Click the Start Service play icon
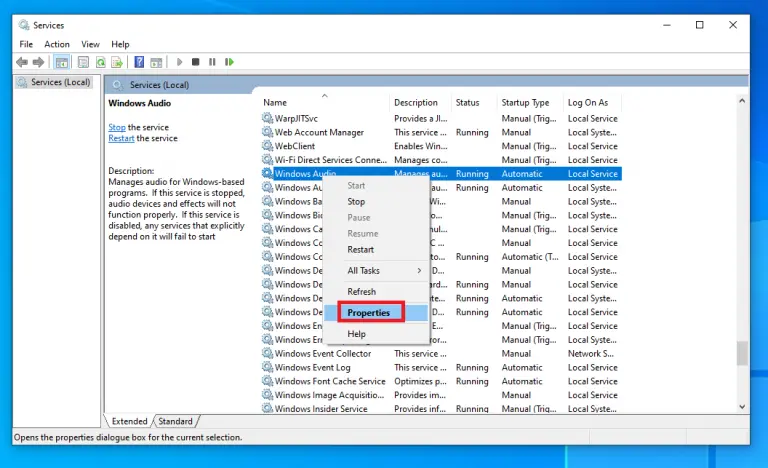The width and height of the screenshot is (768, 468). click(179, 62)
